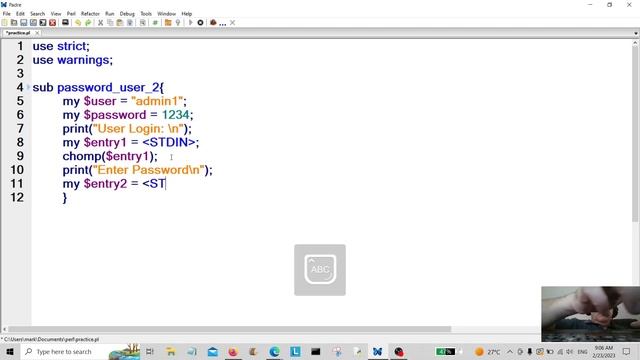Open Microsoft Edge from the taskbar
Image resolution: width=640 pixels, height=360 pixels.
pos(274,351)
